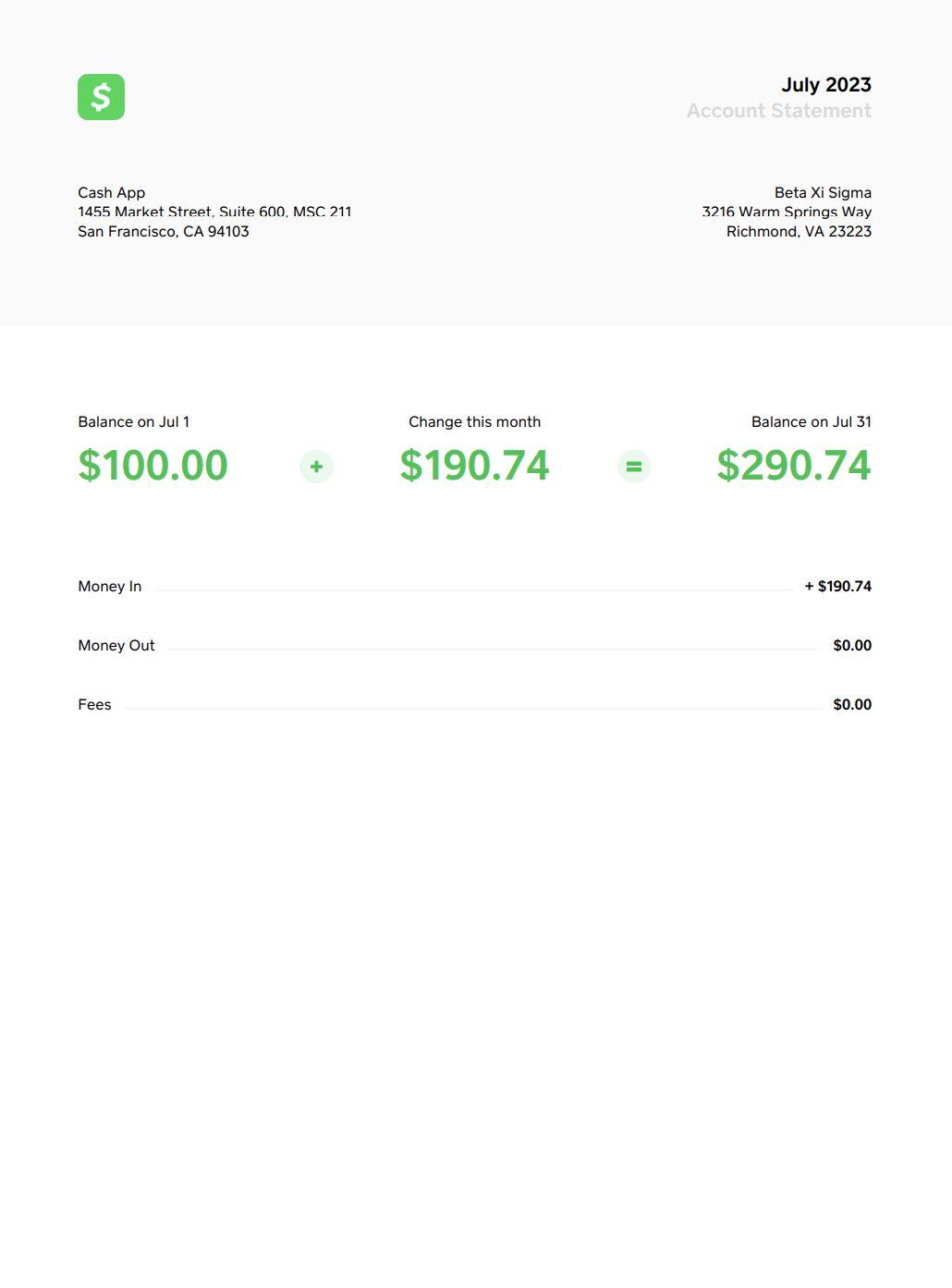Screen dimensions: 952x1288
Task: Select the $190.74 change amount
Action: point(474,465)
